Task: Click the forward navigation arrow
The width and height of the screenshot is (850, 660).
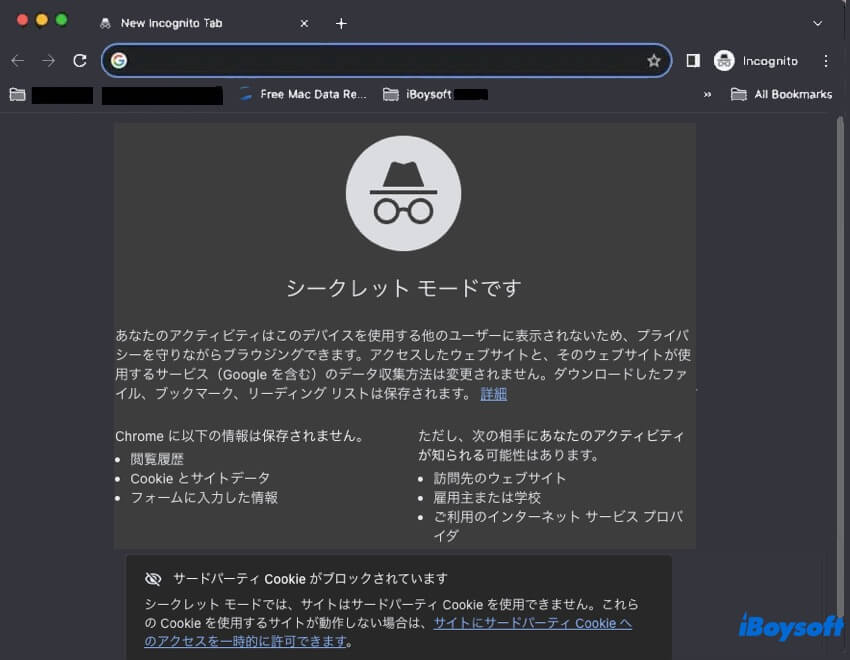Action: coord(48,61)
